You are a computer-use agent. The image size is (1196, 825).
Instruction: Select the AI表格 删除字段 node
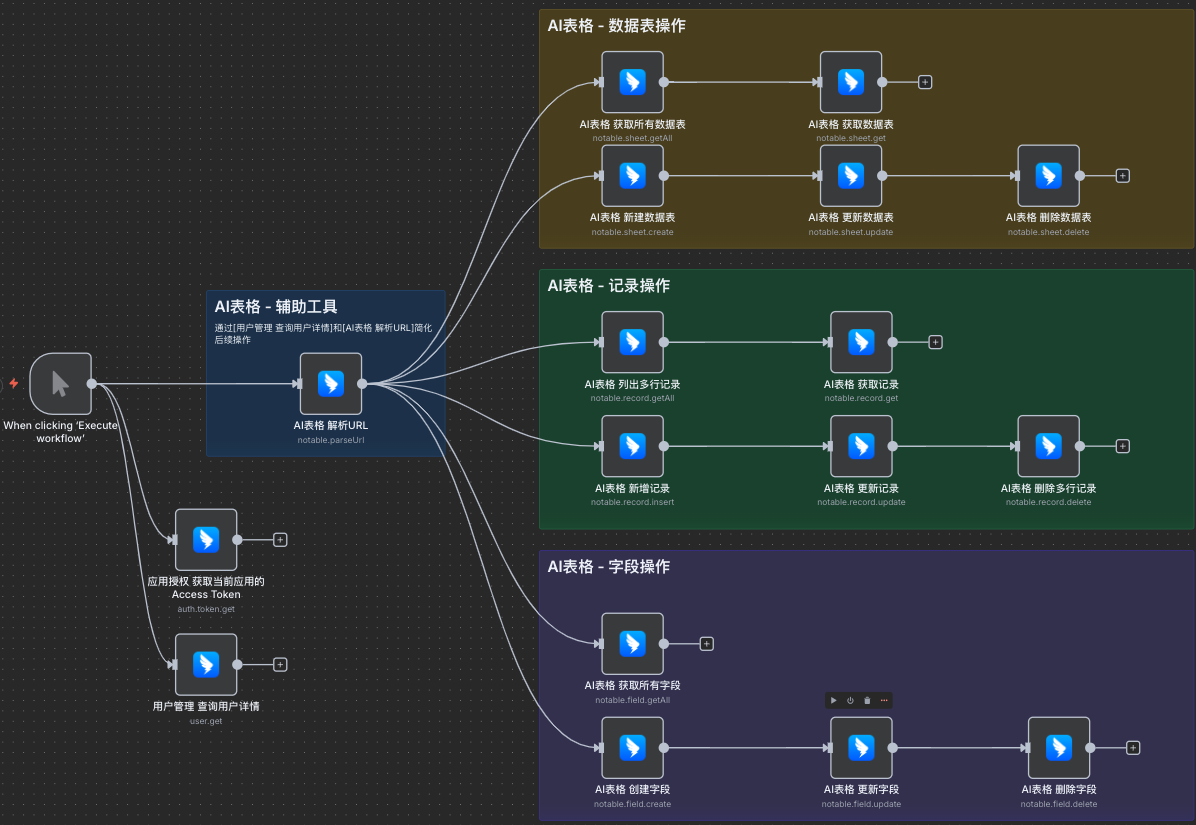pos(1059,748)
